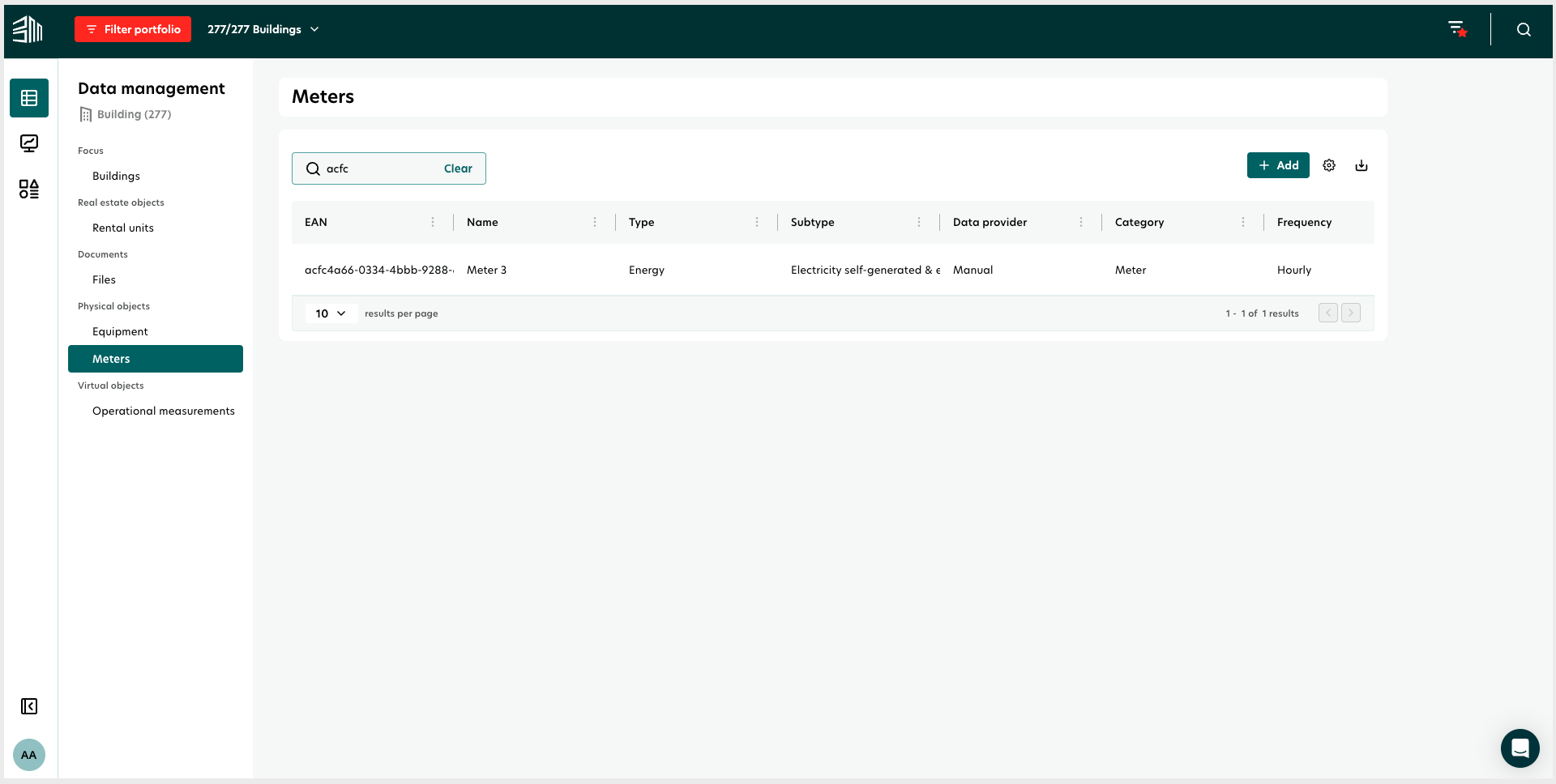Click Filter portfolio button
This screenshot has height=784, width=1556.
[x=133, y=29]
